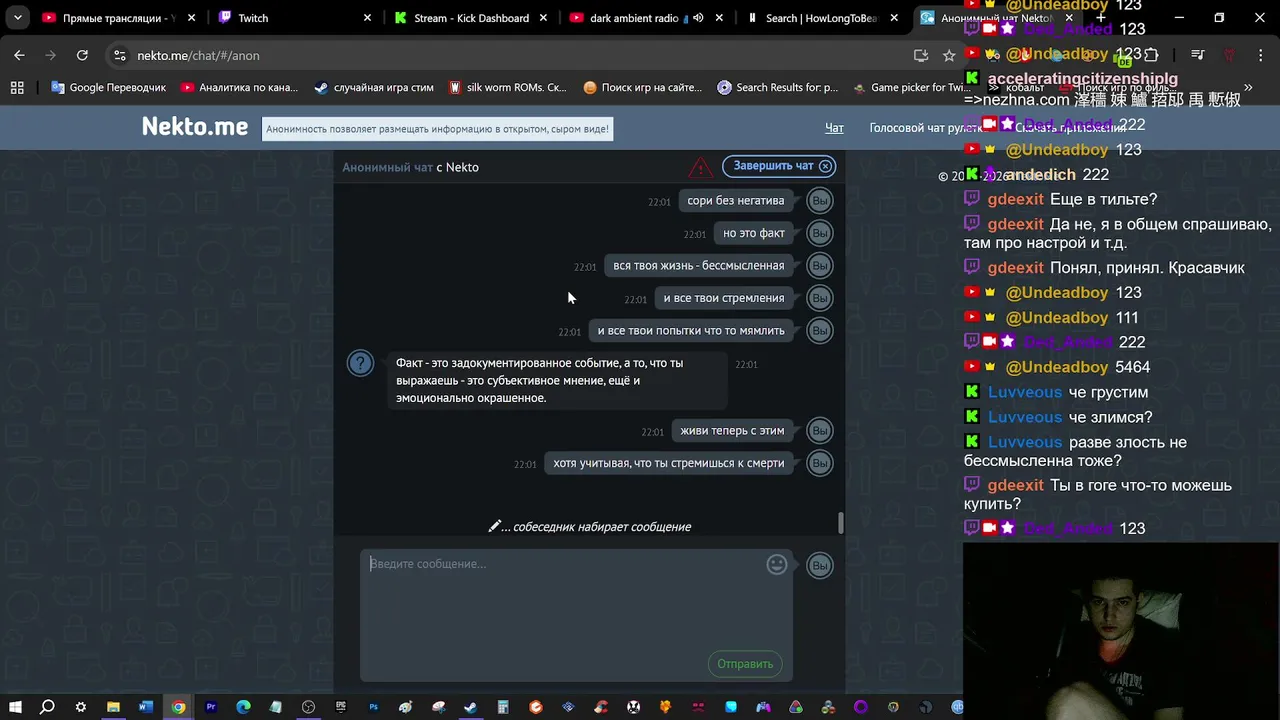Switch to the Прямые трансляции YouTube tab
1280x720 pixels.
click(119, 18)
